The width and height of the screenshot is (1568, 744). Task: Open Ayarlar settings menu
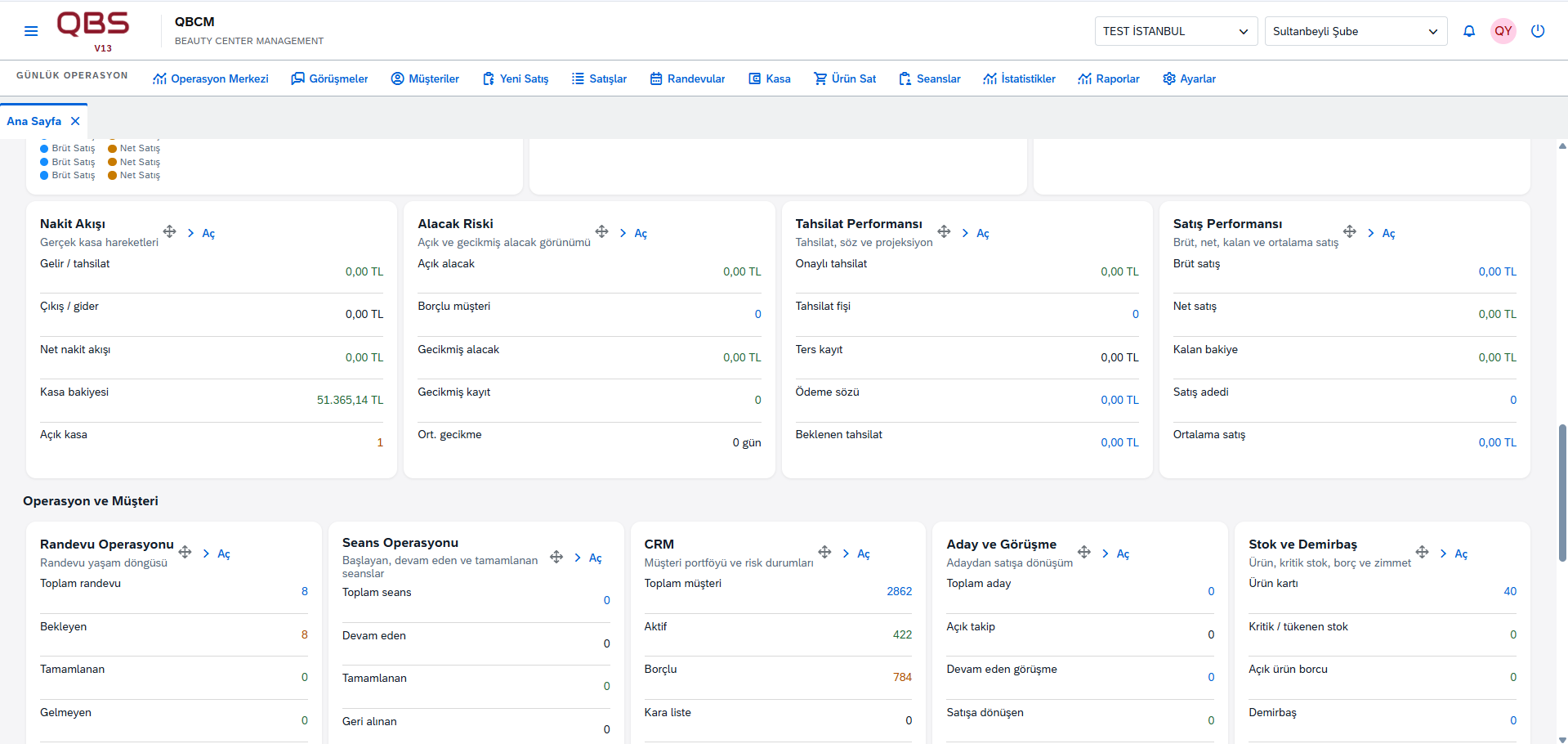(x=1189, y=78)
